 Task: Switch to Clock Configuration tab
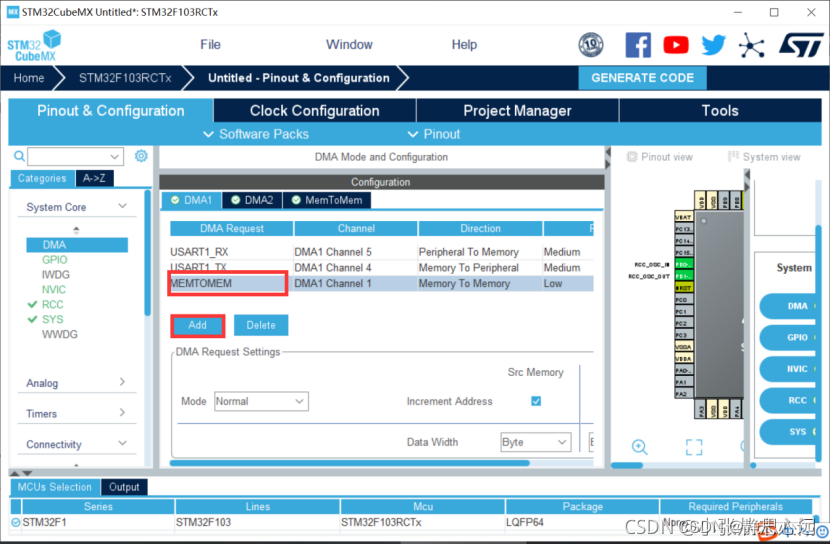[315, 111]
